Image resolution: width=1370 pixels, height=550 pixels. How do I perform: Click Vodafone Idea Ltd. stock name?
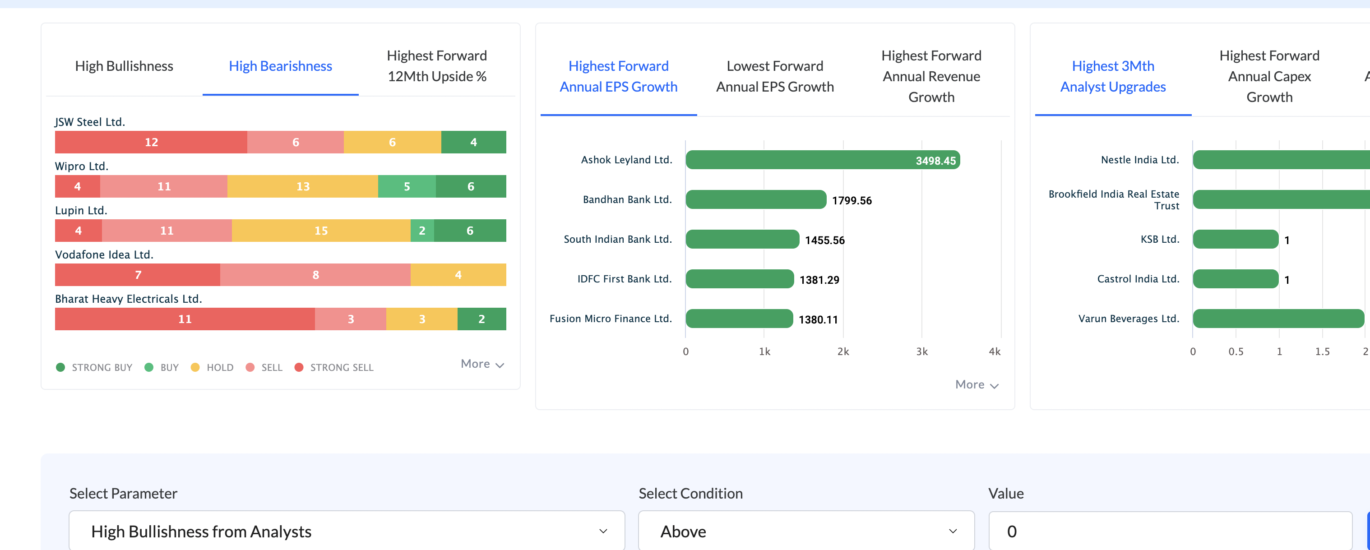(104, 255)
